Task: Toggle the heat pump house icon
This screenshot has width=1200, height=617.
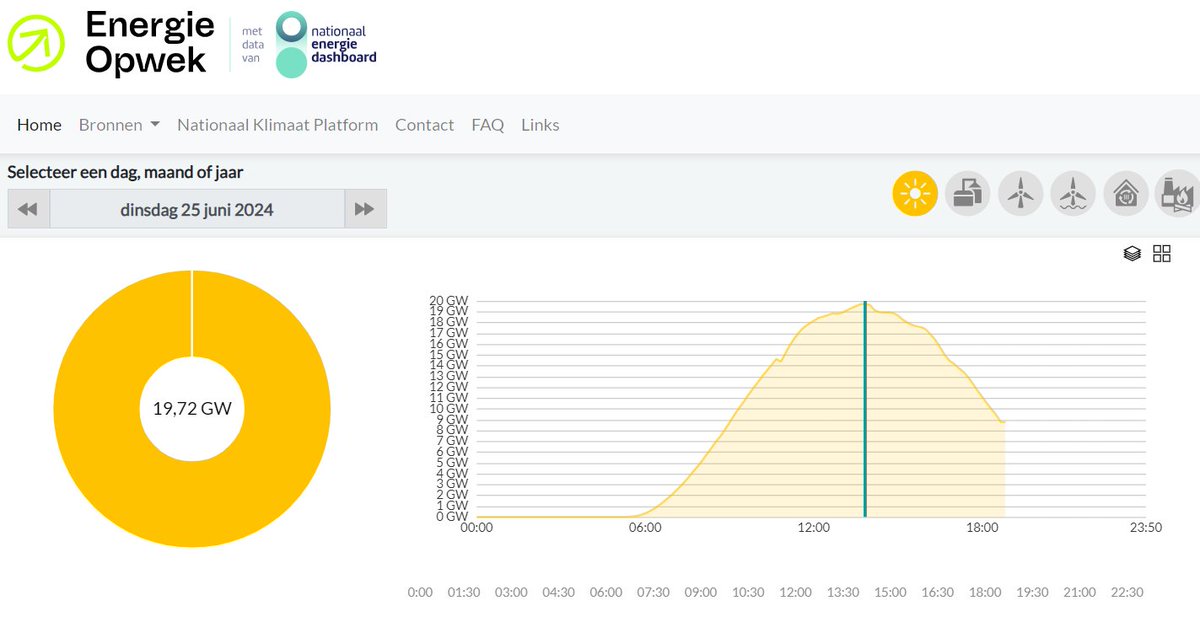Action: [x=1126, y=193]
